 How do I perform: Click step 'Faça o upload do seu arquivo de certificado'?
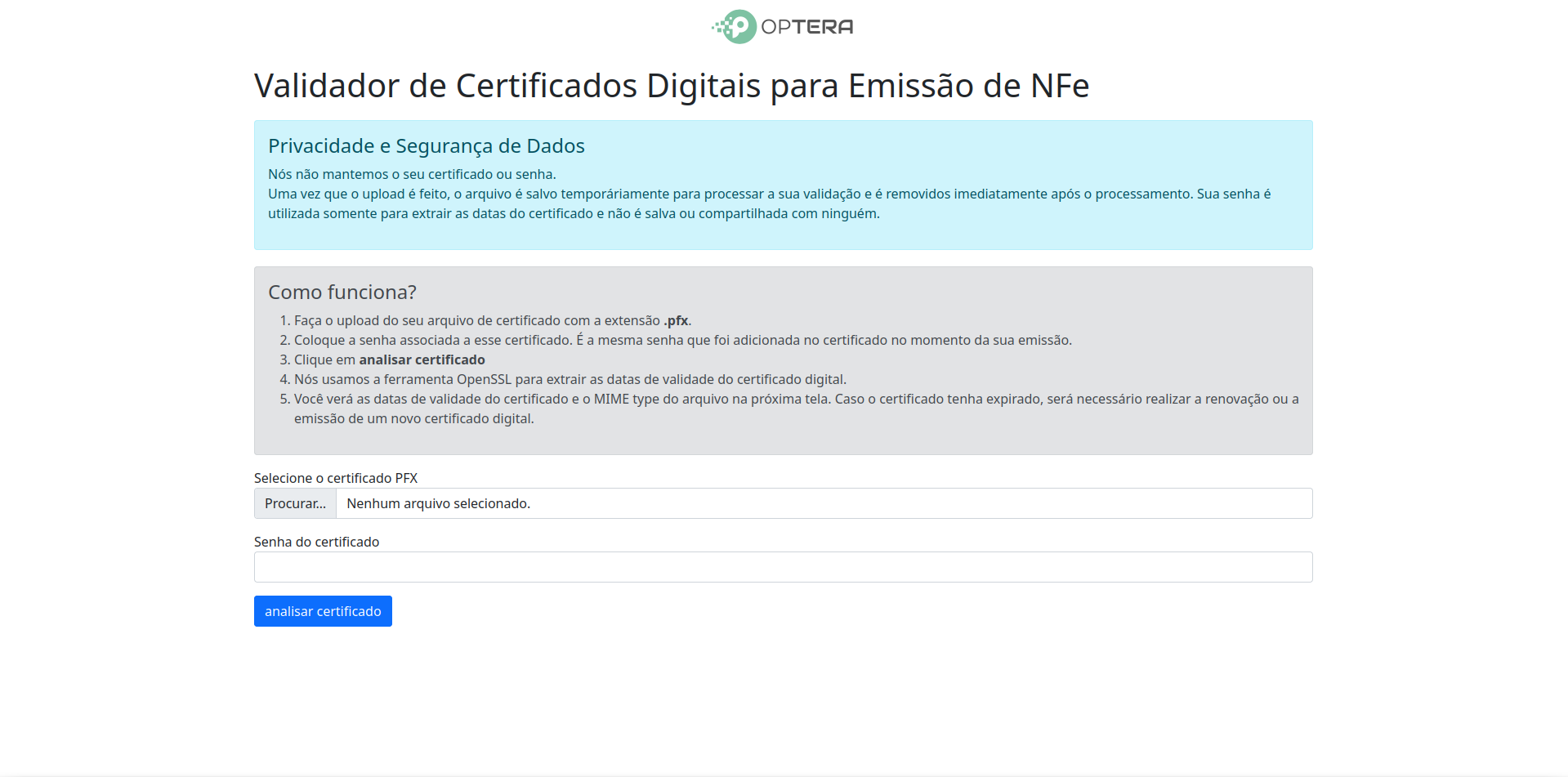(x=493, y=320)
